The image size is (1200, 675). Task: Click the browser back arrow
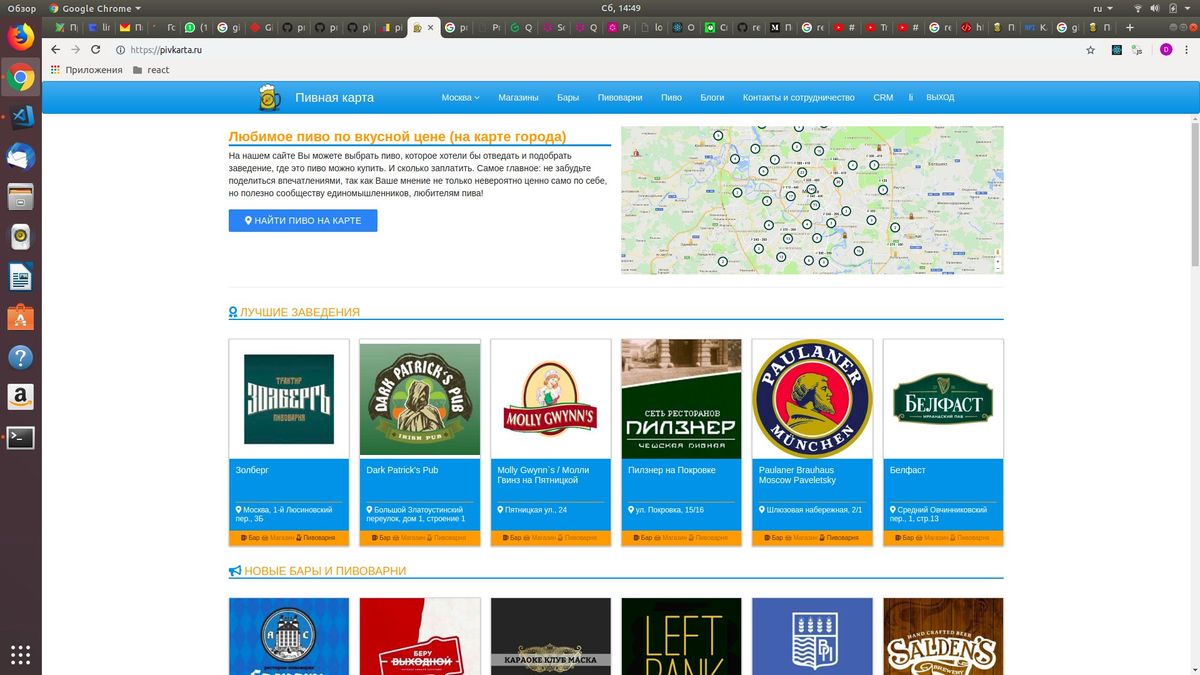56,49
